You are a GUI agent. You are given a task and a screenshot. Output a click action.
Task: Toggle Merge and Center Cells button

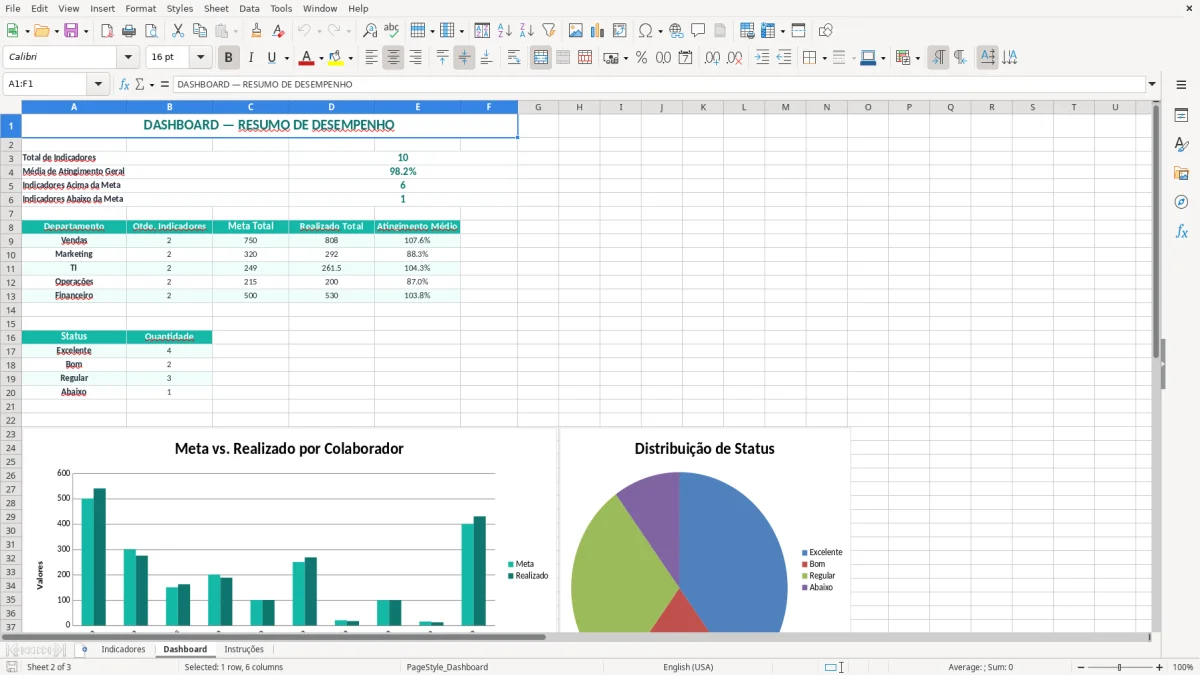pos(541,58)
